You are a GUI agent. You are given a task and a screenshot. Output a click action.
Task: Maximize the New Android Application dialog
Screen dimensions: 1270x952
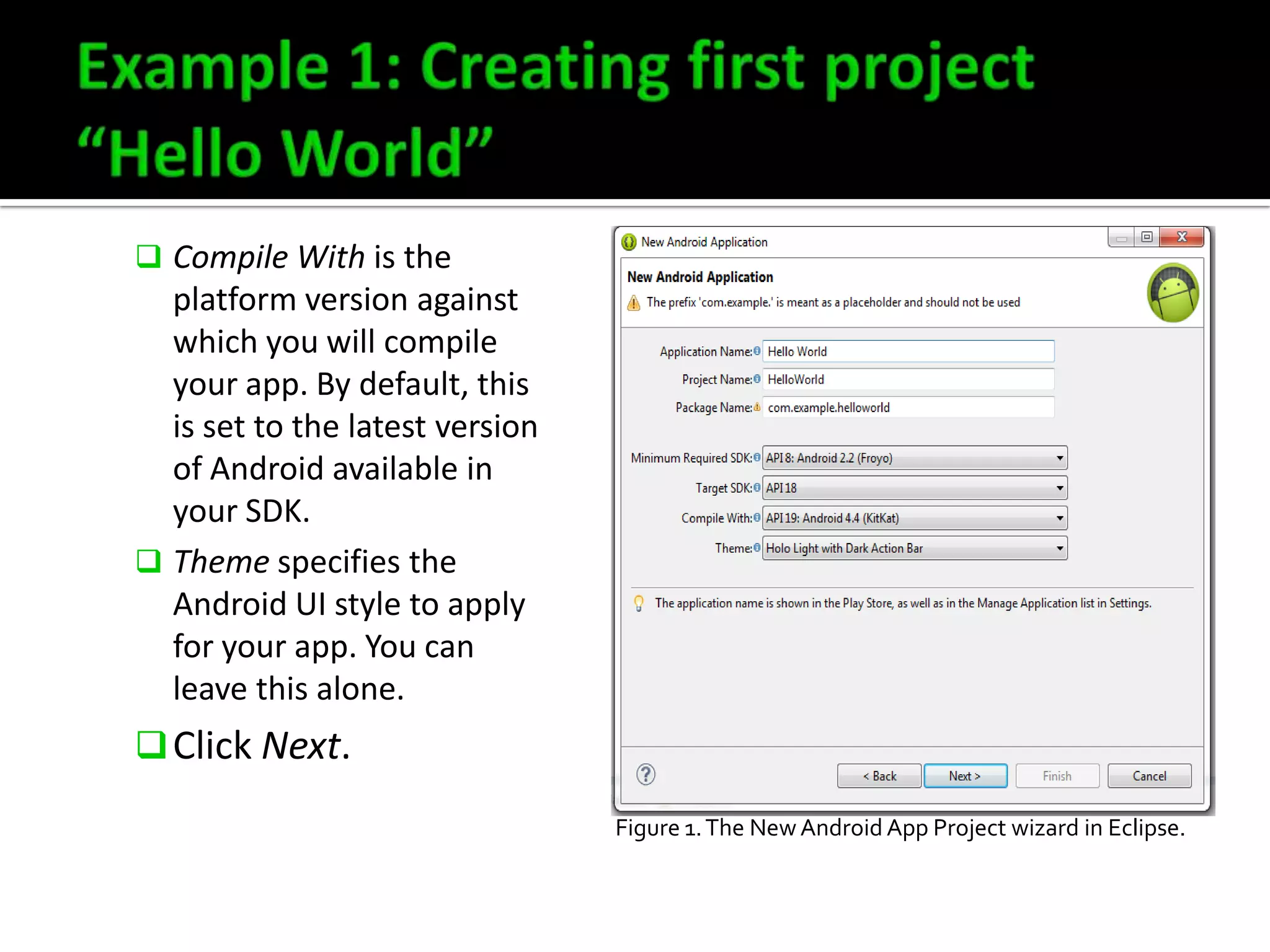(1147, 237)
